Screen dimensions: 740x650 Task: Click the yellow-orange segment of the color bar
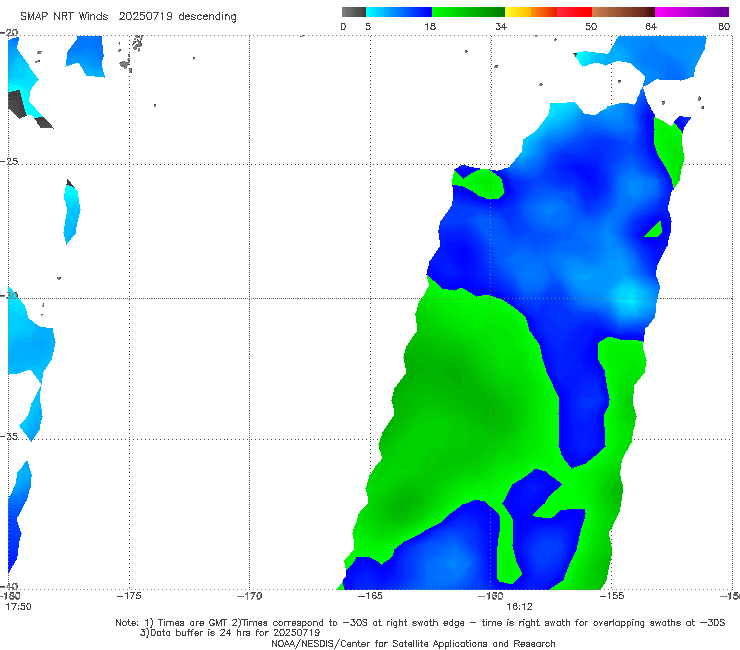click(530, 12)
